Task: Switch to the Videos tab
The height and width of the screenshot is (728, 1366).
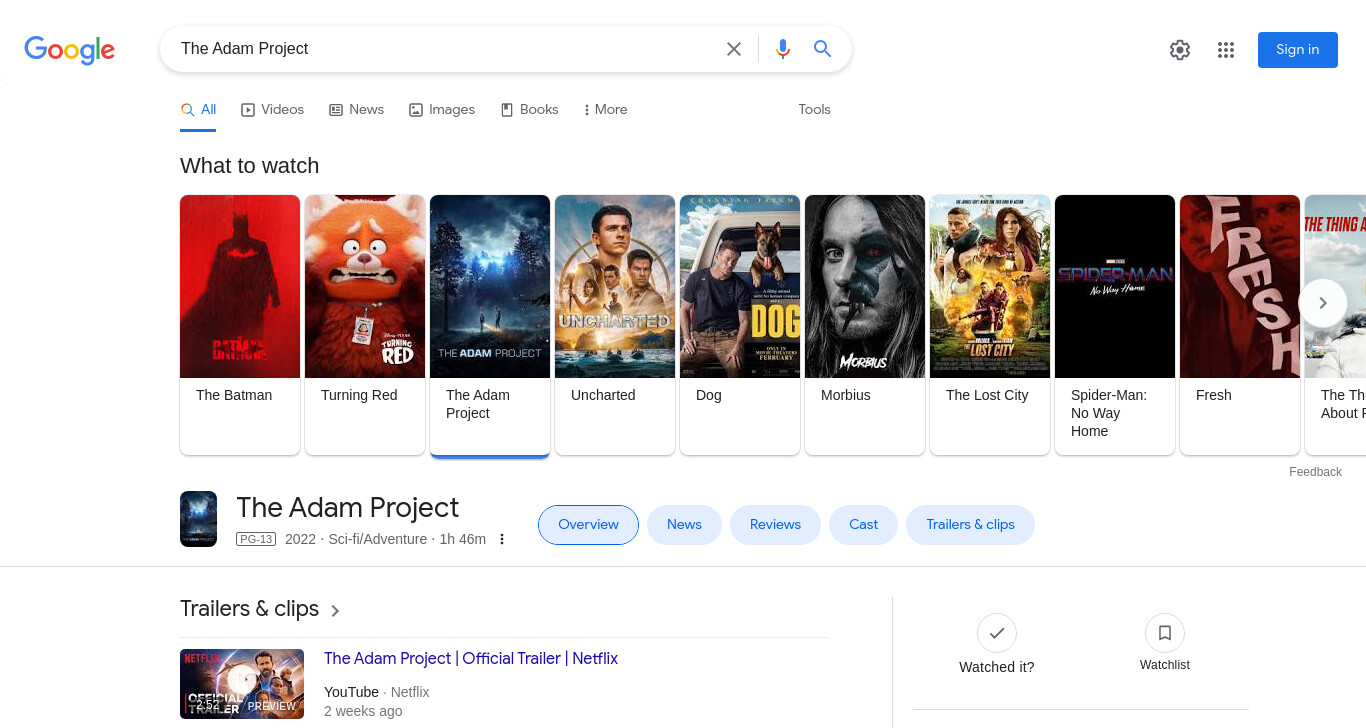Action: pyautogui.click(x=272, y=110)
